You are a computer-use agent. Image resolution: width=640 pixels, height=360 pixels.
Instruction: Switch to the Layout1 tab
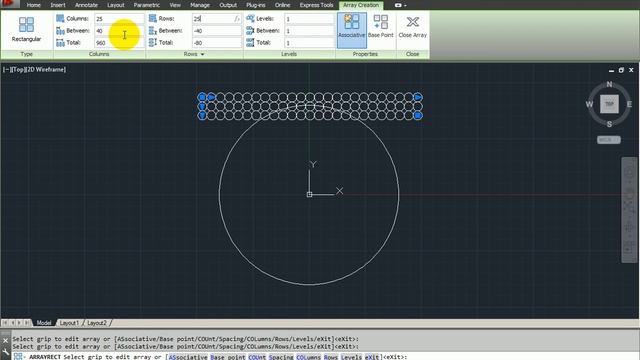pos(69,323)
